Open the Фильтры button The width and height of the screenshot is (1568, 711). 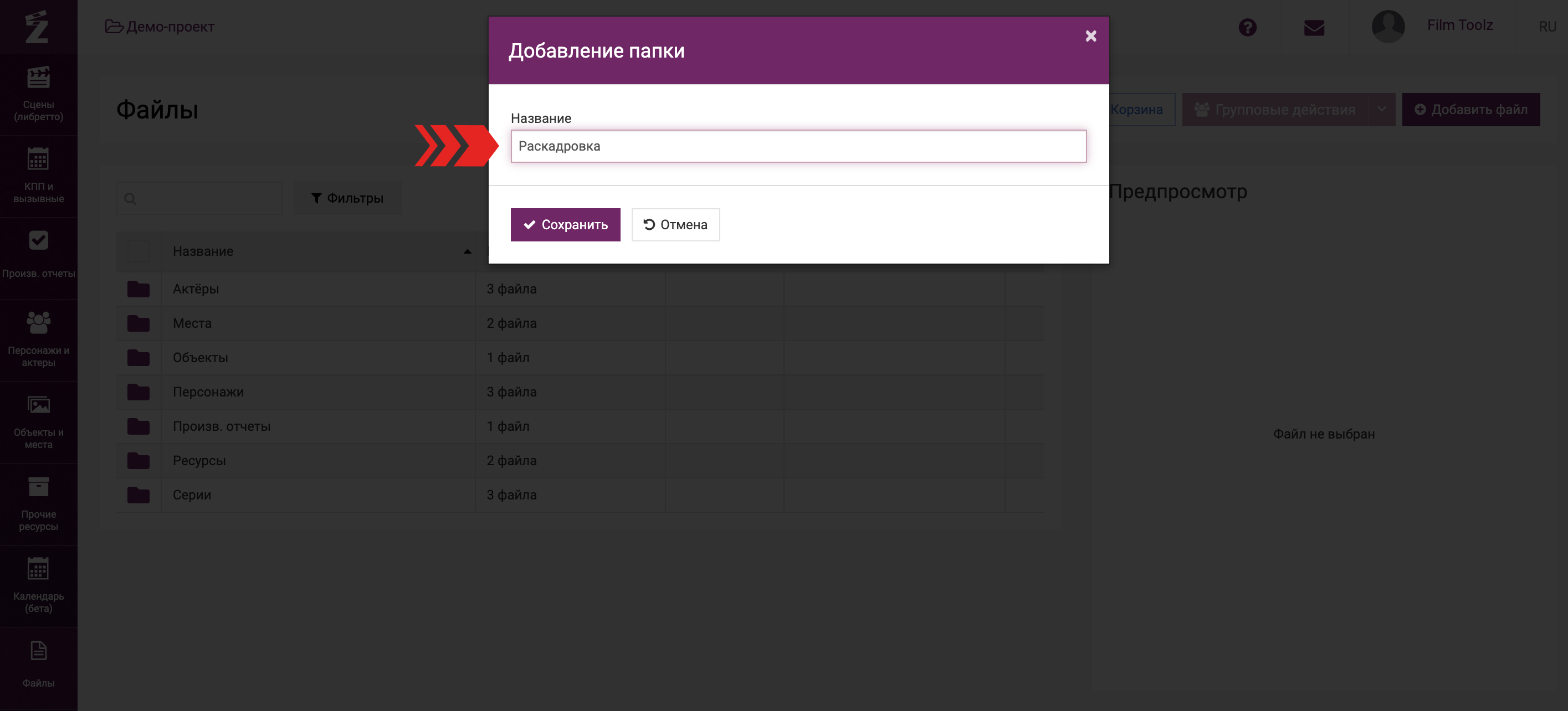click(347, 198)
